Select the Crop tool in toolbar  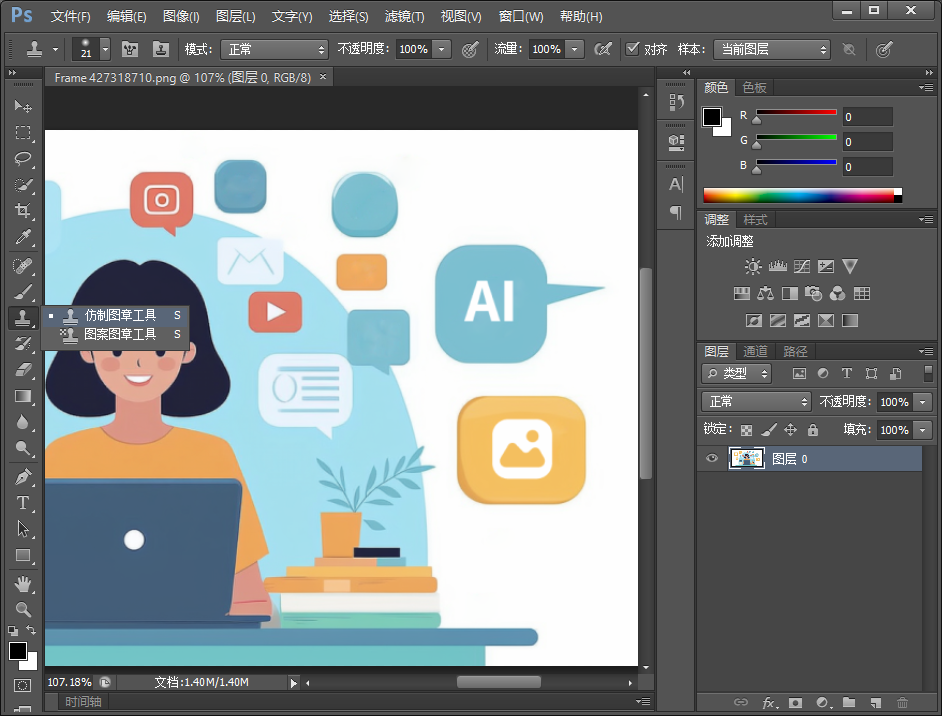(x=22, y=211)
